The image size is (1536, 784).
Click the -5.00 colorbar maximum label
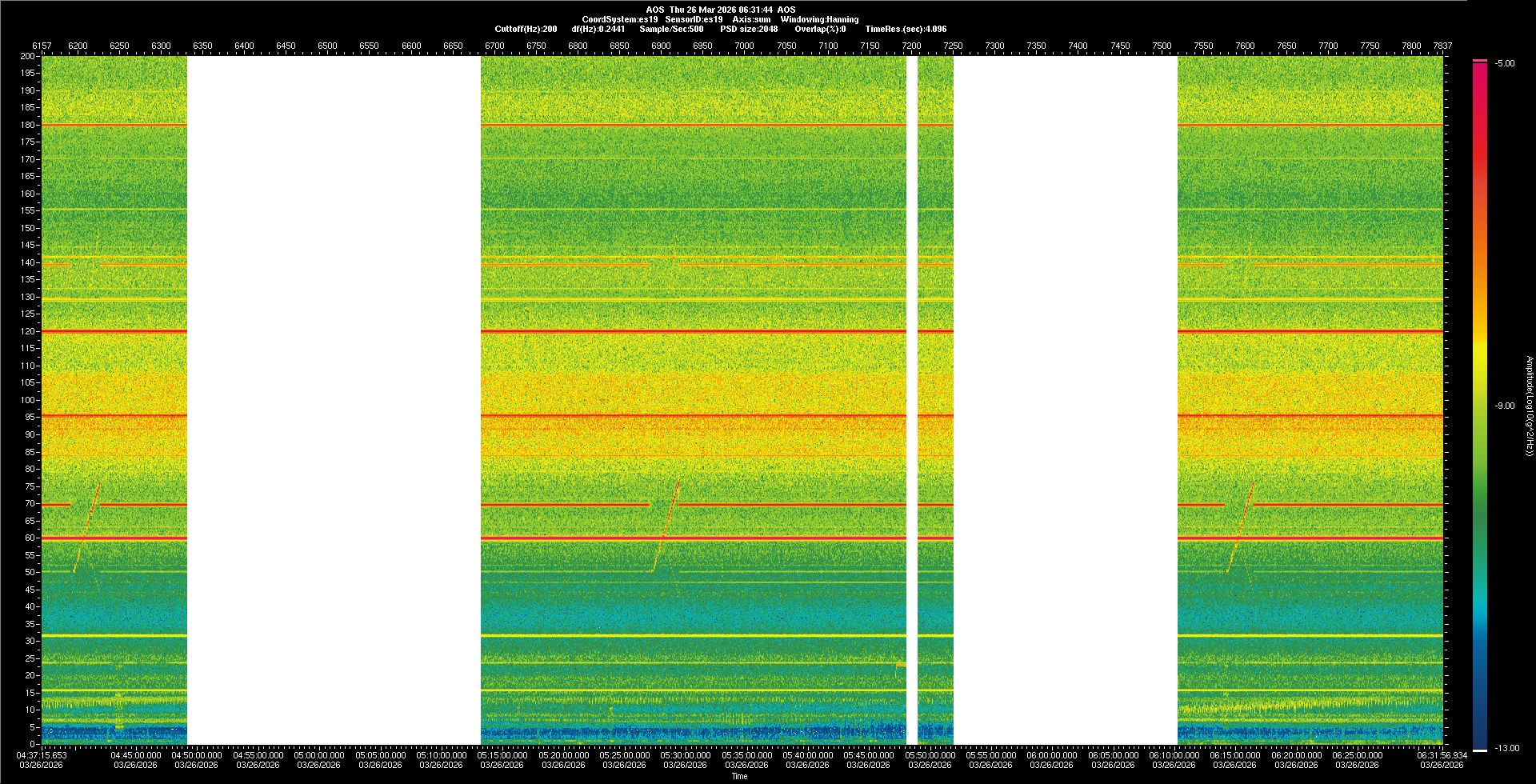pyautogui.click(x=1505, y=64)
